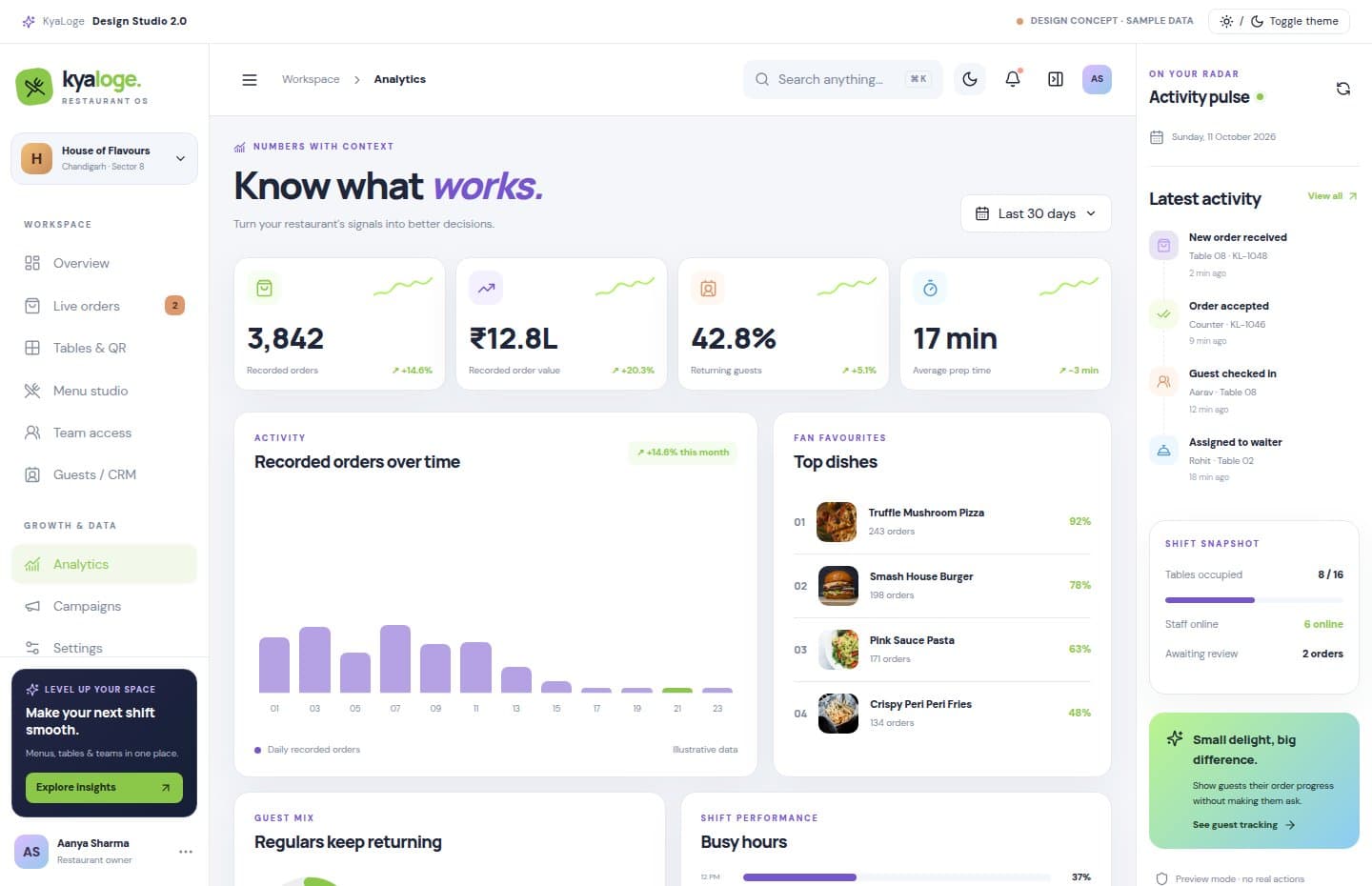This screenshot has height=886, width=1372.
Task: Click the Guest checked in icon
Action: [1163, 382]
